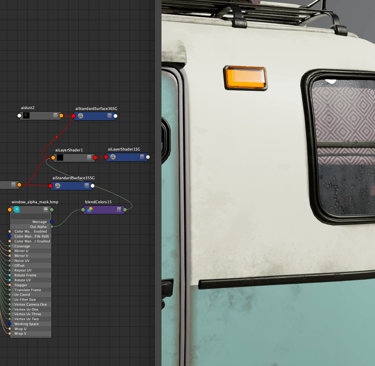Click the orange output port of aidust2

pos(61,116)
